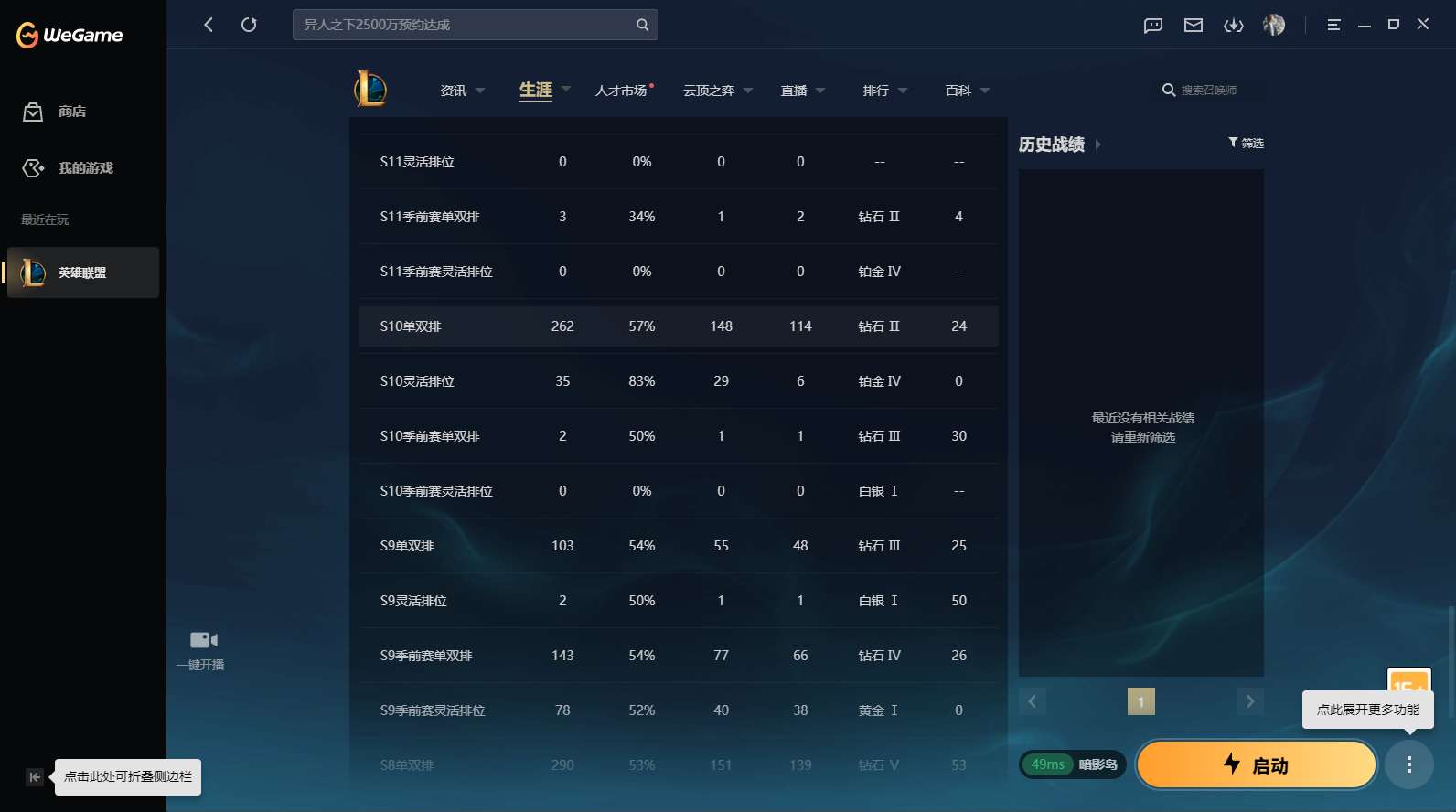
Task: Select 英雄联盟 in recently played
Action: 83,272
